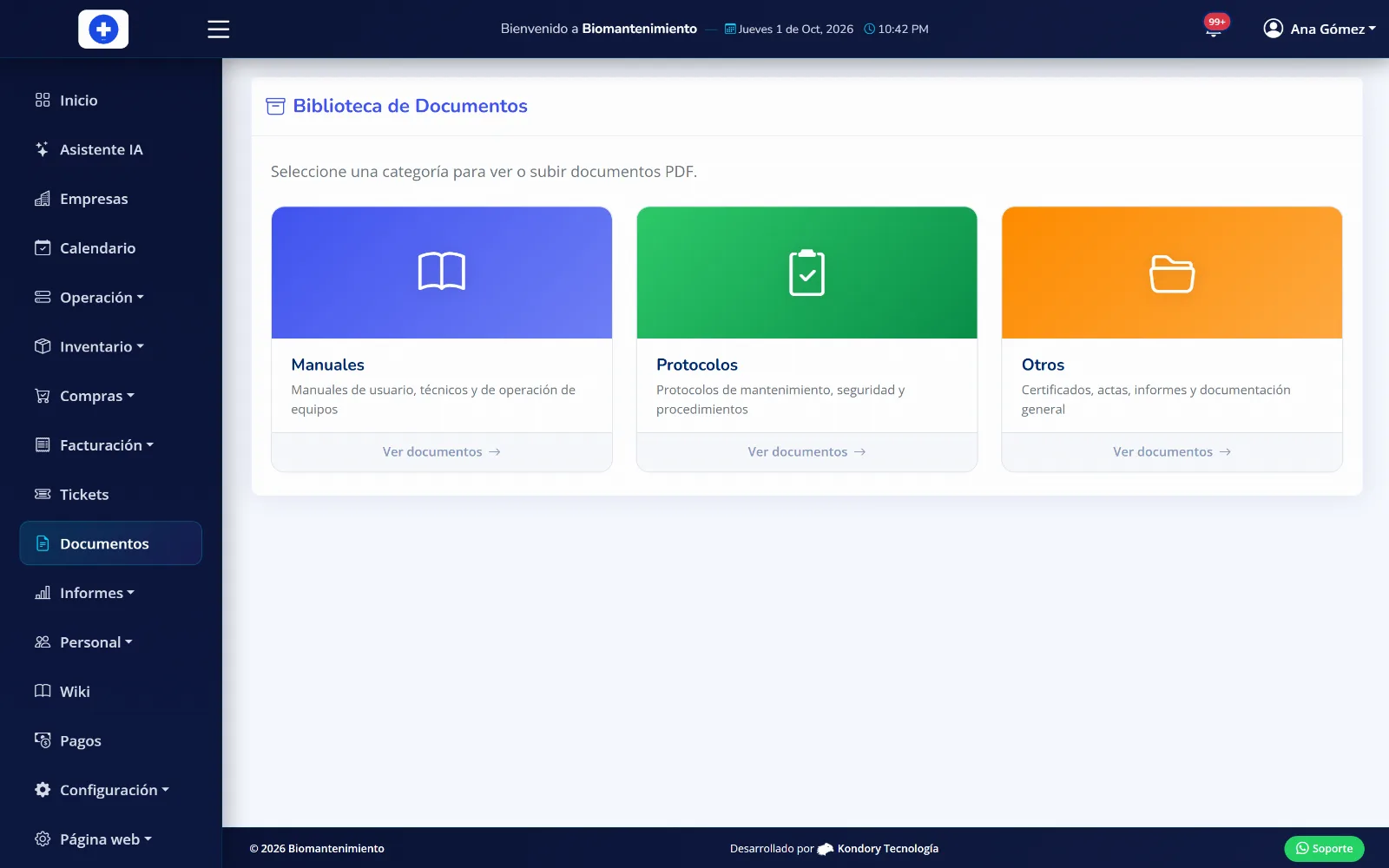
Task: Click Ver documentos under Otros
Action: [1172, 451]
